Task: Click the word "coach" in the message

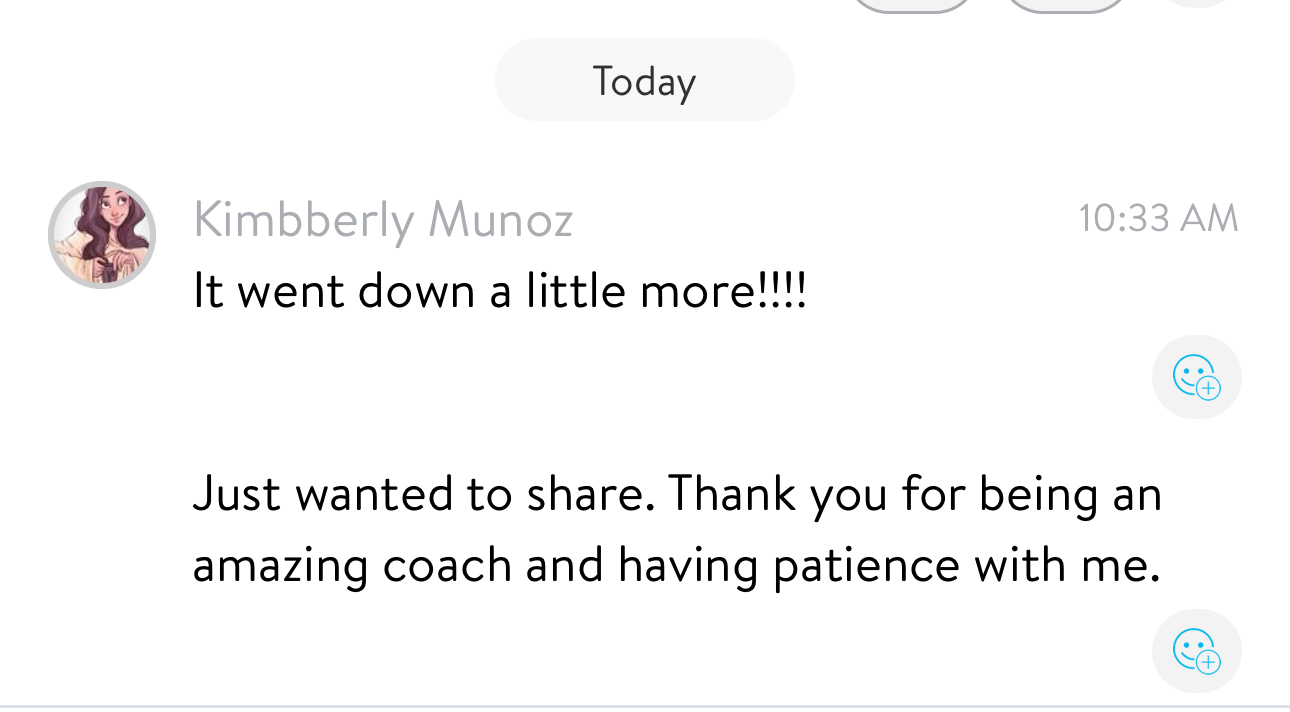Action: click(448, 565)
